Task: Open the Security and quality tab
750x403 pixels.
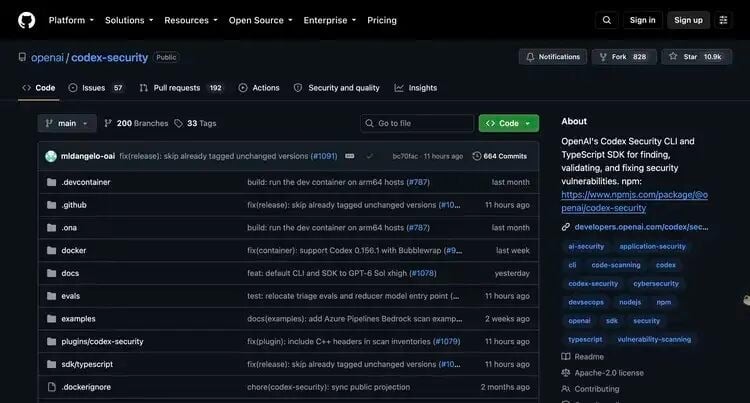Action: tap(337, 88)
